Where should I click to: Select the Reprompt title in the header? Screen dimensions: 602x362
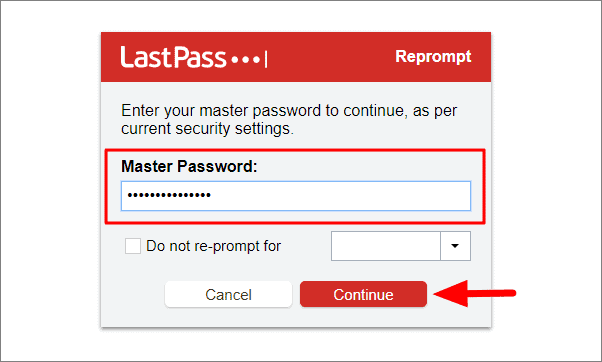(433, 56)
